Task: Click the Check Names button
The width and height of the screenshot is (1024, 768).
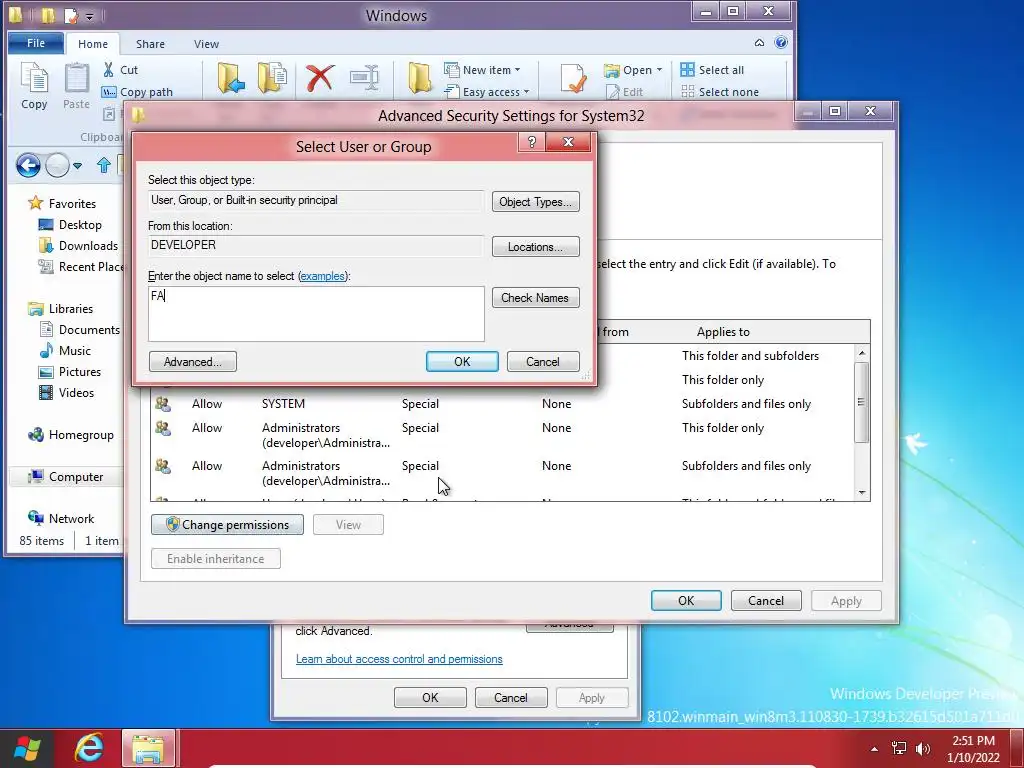Action: [536, 298]
